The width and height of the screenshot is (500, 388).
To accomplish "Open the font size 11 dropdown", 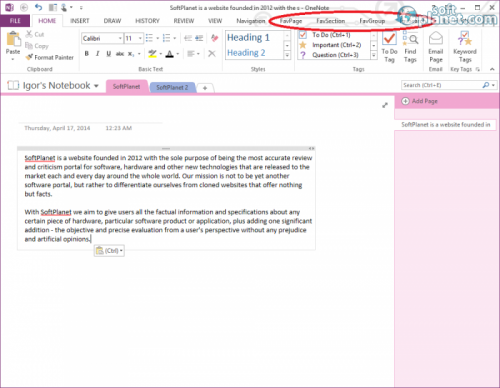I will (140, 38).
